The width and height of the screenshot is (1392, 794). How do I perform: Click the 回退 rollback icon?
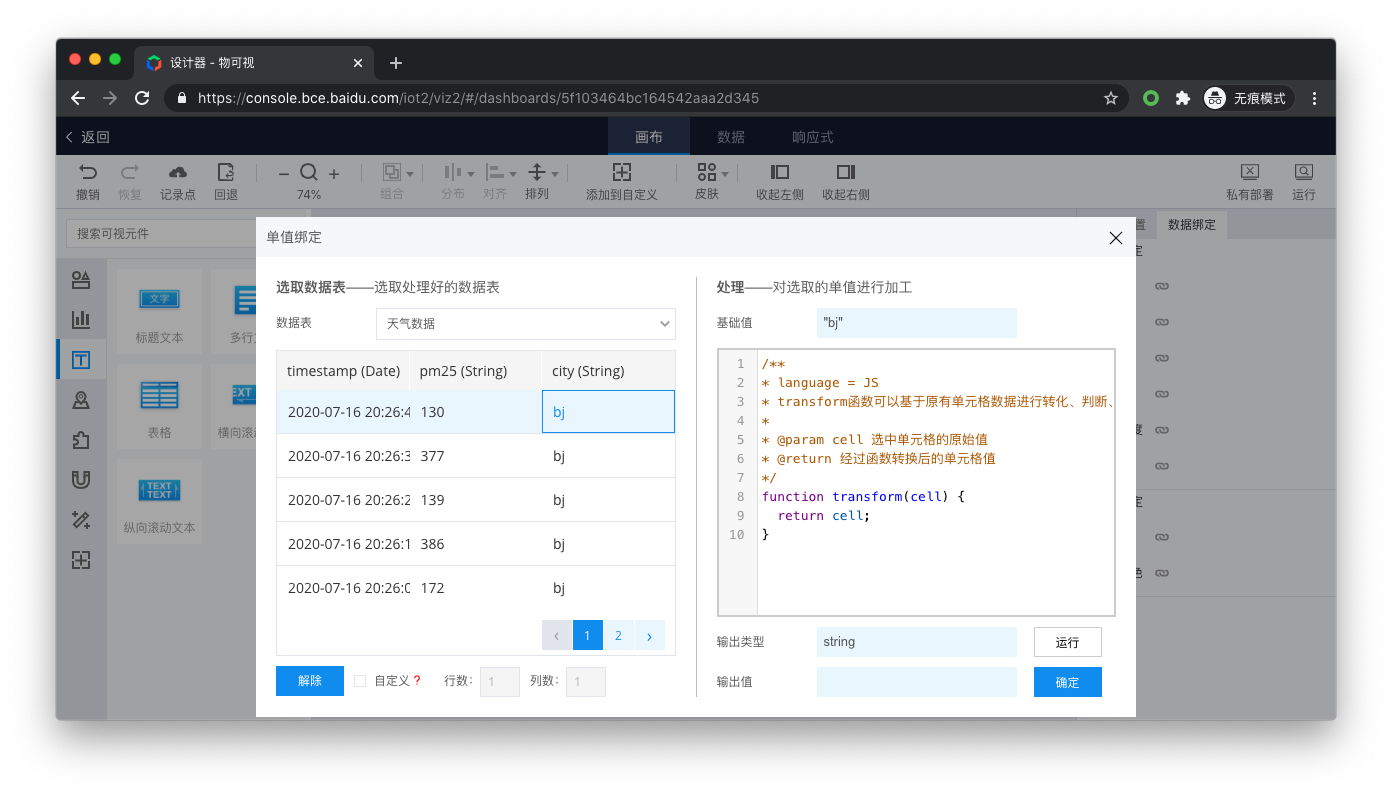pos(226,172)
